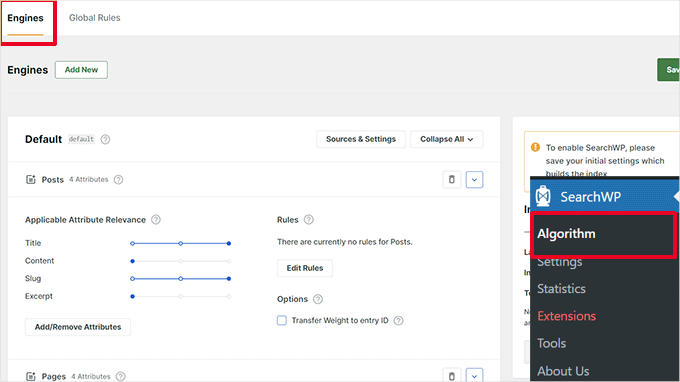Image resolution: width=680 pixels, height=382 pixels.
Task: Open help icon beside Pages 4 Attributes
Action: point(121,376)
